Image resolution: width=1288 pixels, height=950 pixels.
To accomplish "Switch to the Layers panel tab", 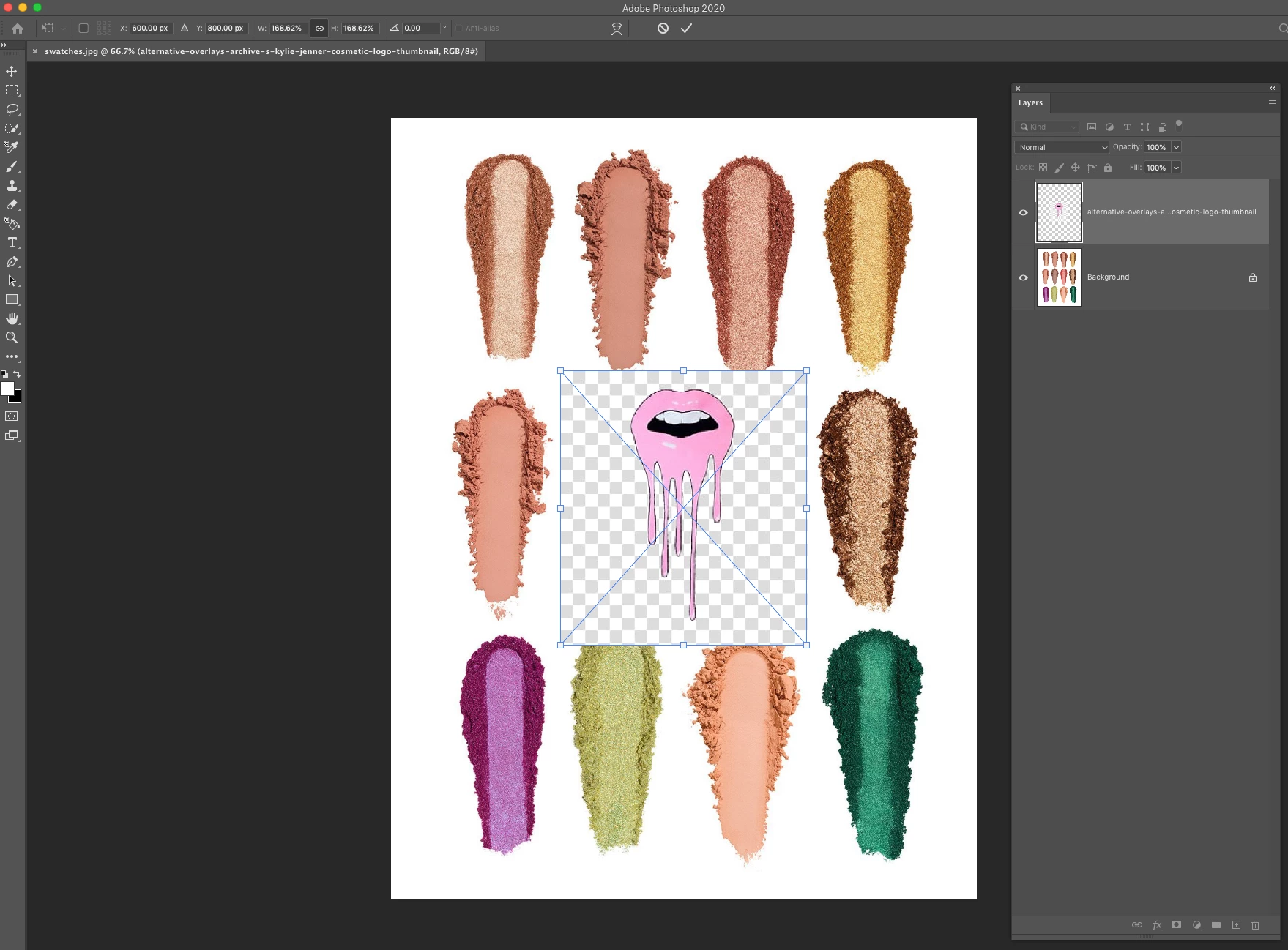I will [x=1030, y=103].
